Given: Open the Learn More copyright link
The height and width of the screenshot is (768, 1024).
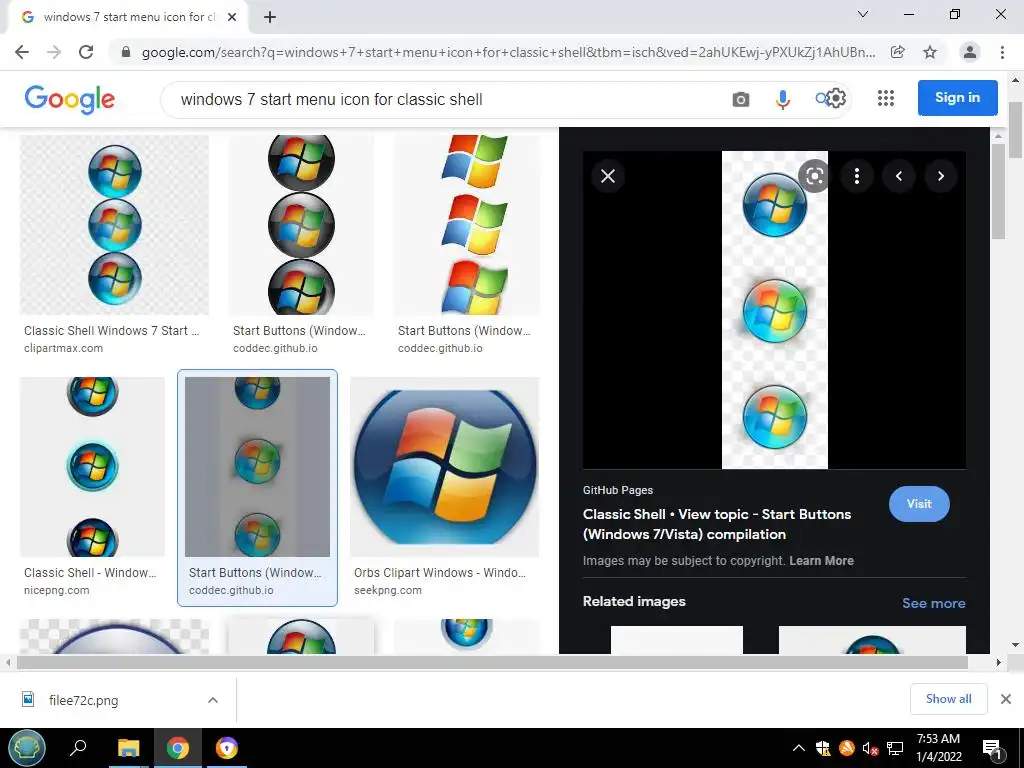Looking at the screenshot, I should pos(821,560).
